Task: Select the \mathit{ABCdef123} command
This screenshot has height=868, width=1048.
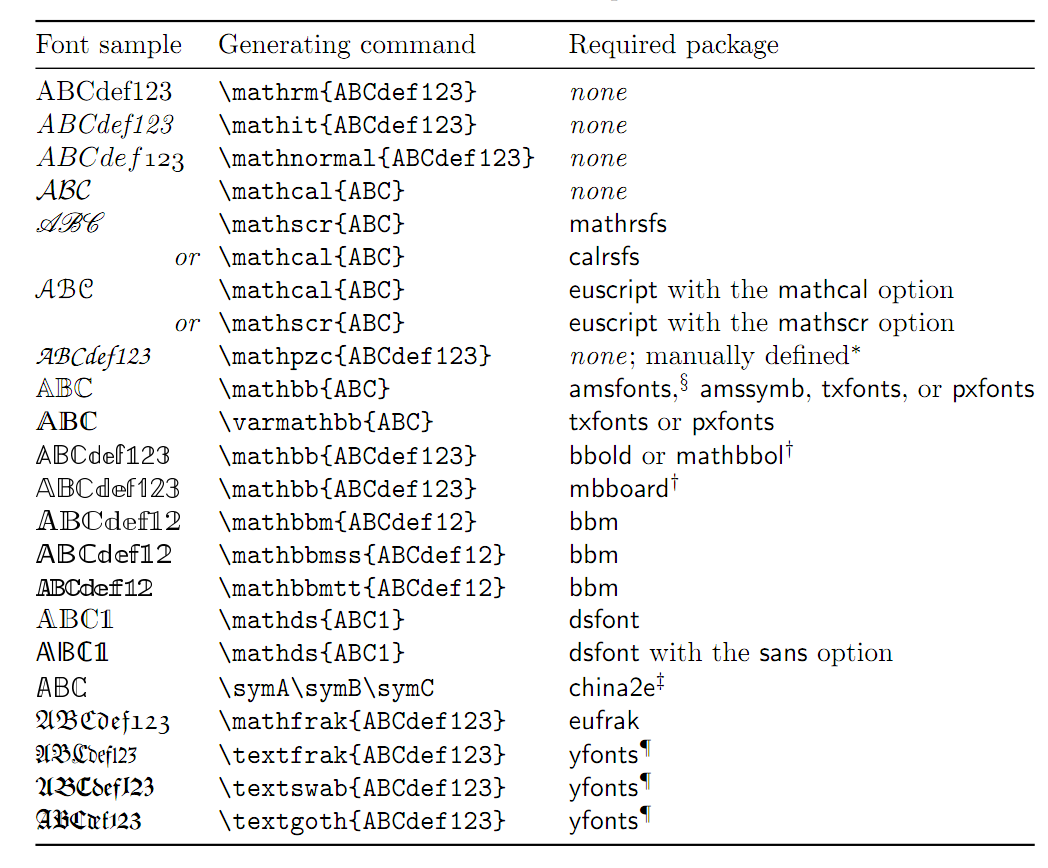Action: 348,125
